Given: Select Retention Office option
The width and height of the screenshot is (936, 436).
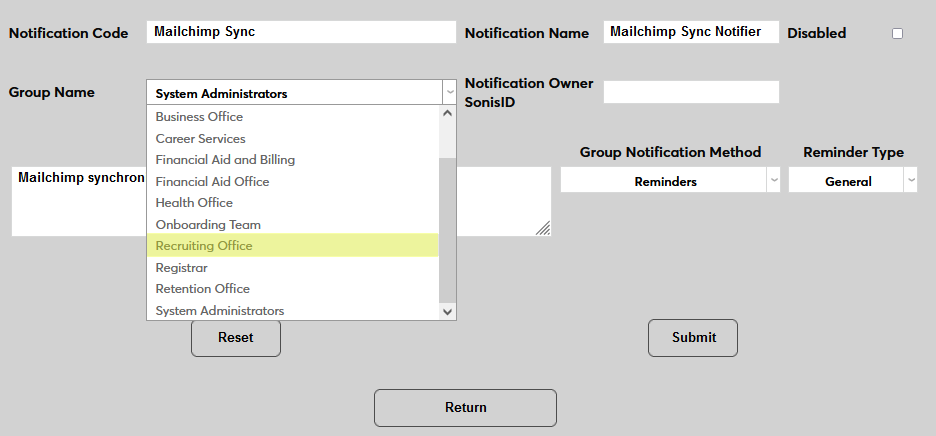Looking at the screenshot, I should coord(292,288).
